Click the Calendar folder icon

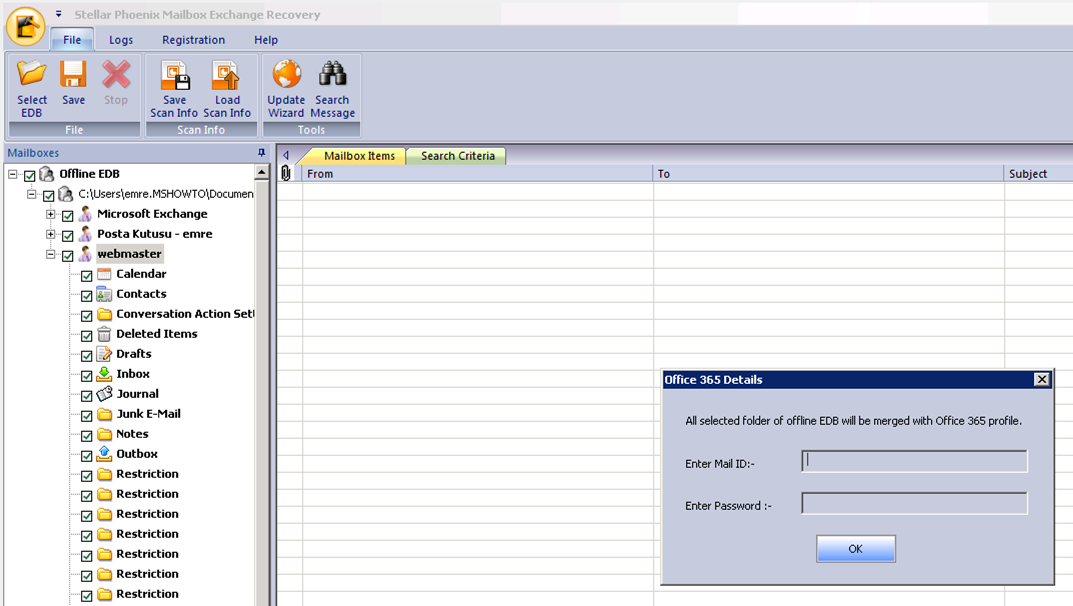point(104,274)
